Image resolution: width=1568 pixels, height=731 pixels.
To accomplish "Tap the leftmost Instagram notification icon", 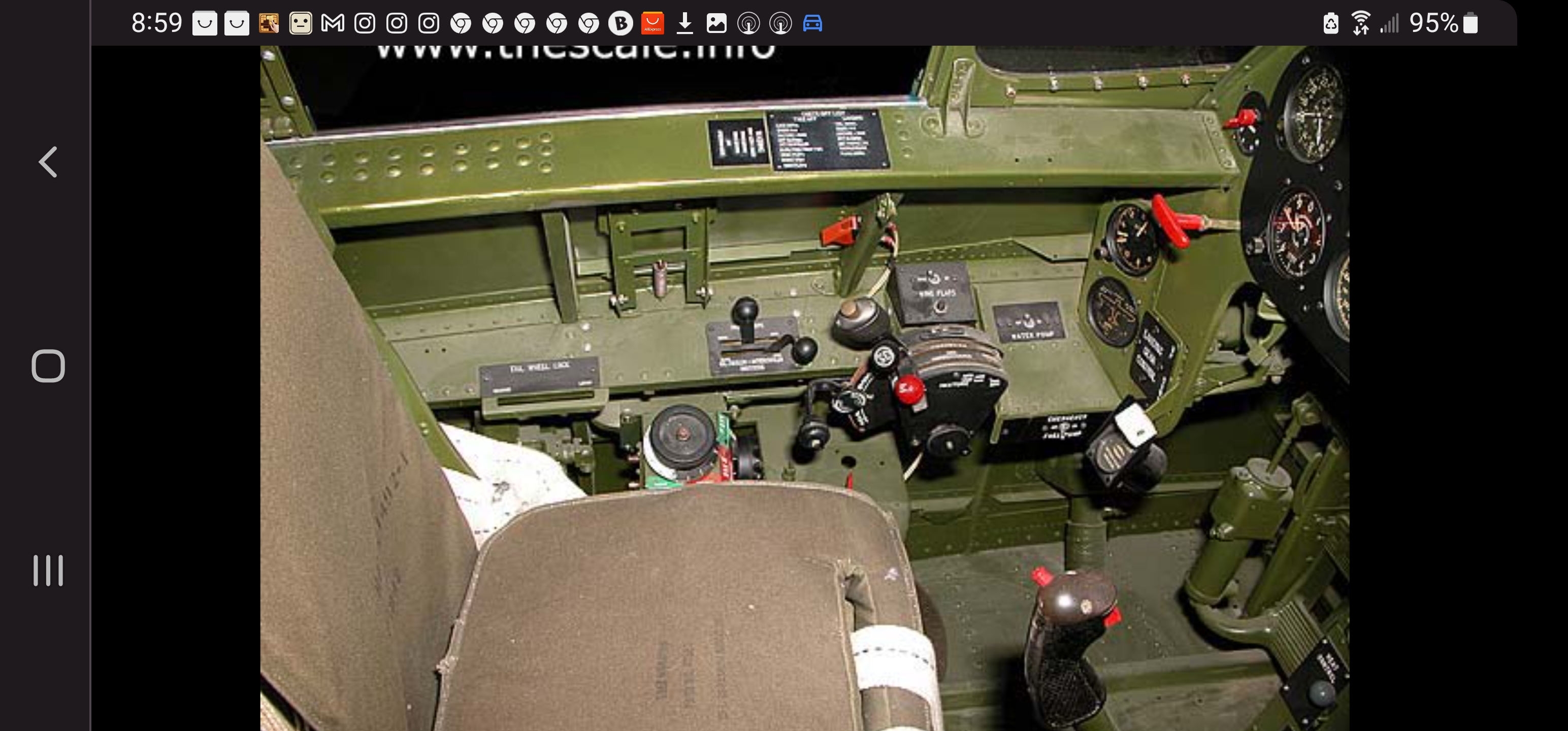I will [x=365, y=24].
